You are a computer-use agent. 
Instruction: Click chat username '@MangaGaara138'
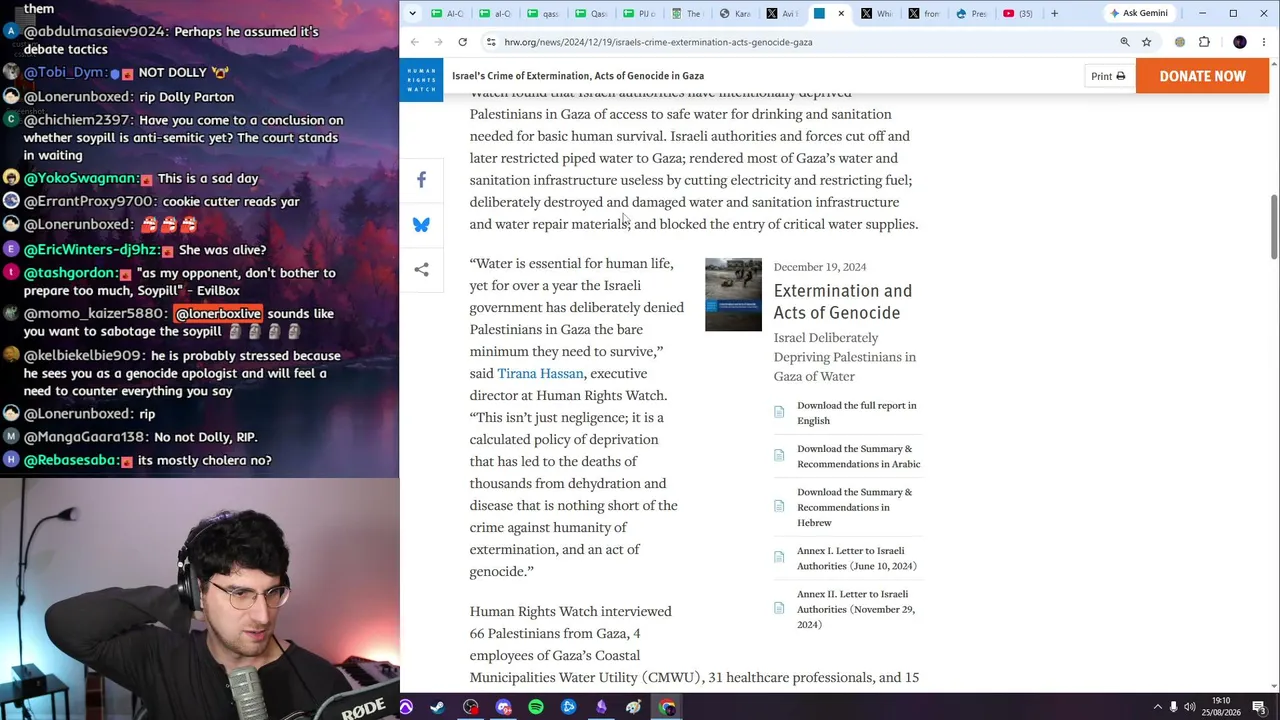coord(86,437)
